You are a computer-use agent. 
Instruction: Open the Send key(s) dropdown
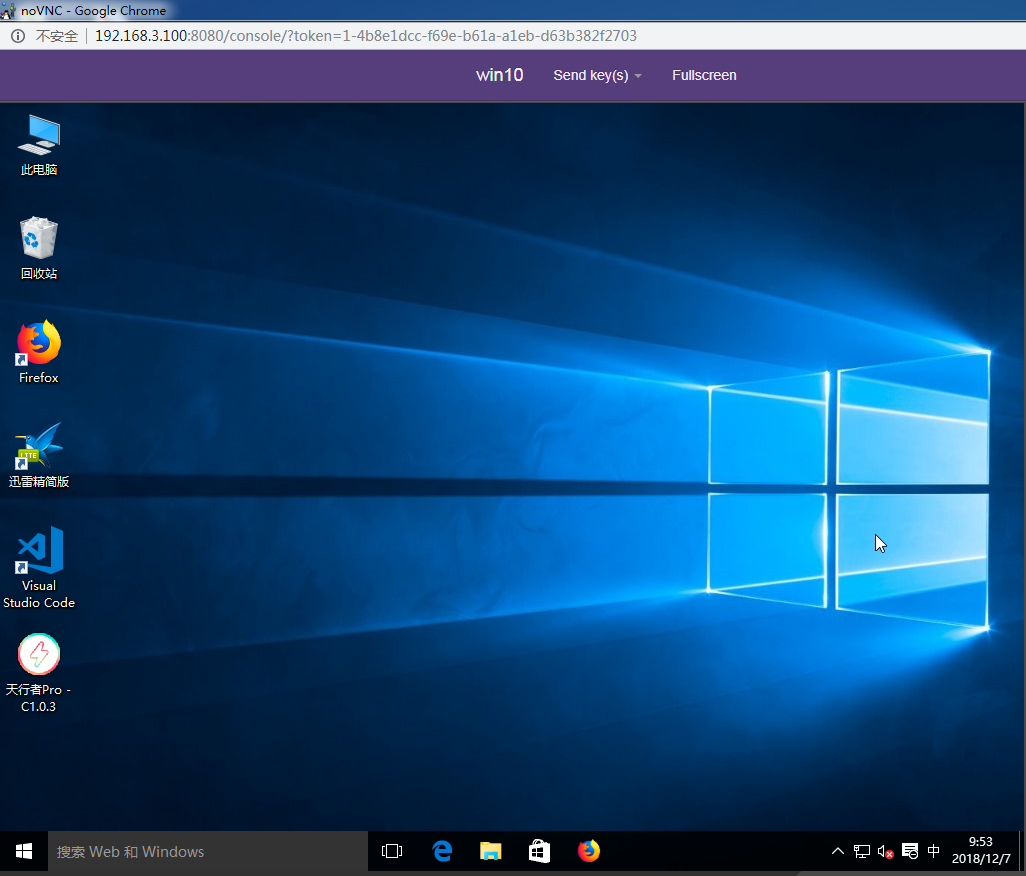click(x=597, y=75)
